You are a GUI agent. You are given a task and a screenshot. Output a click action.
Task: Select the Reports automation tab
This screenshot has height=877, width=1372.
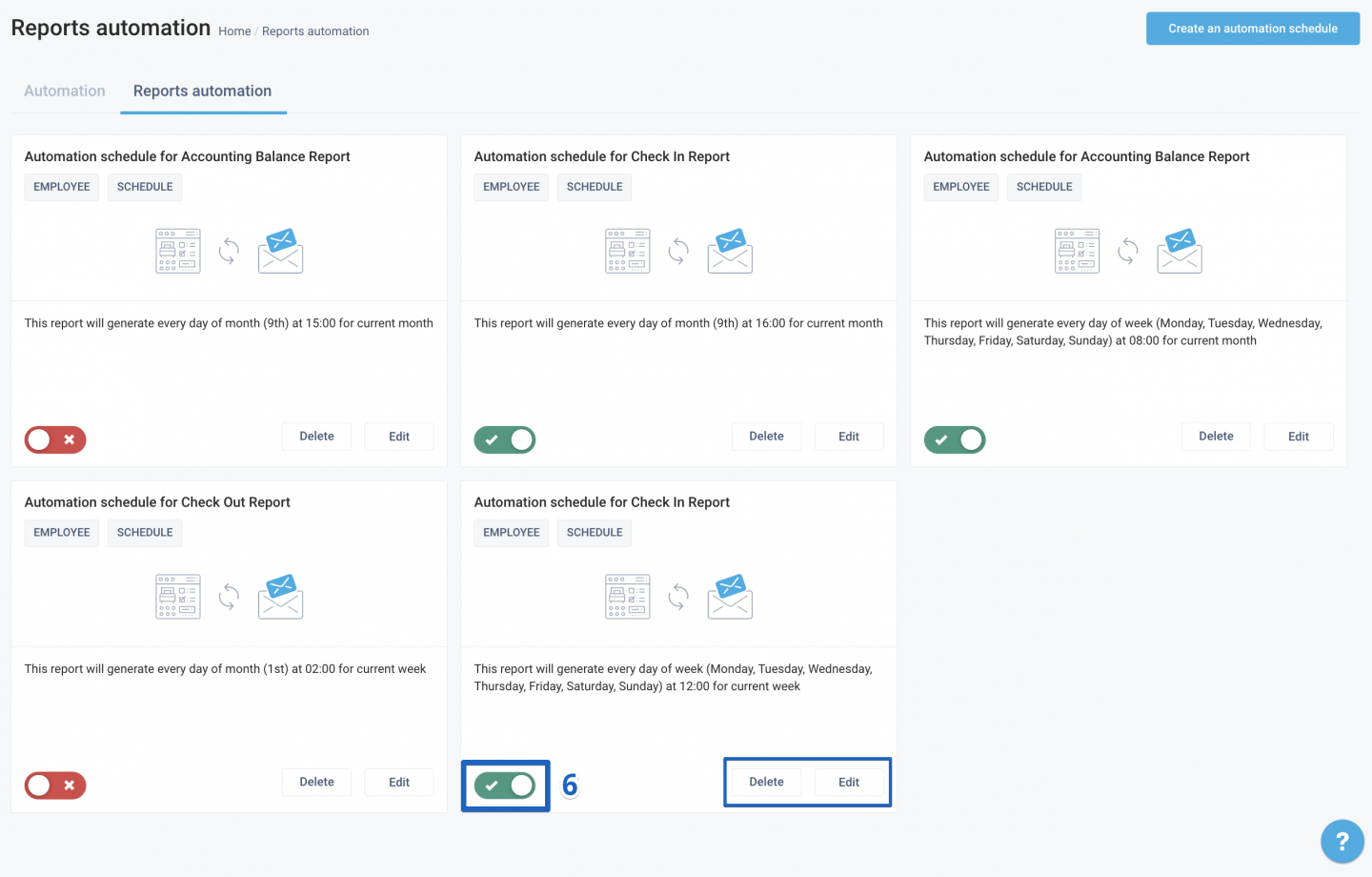pyautogui.click(x=202, y=92)
